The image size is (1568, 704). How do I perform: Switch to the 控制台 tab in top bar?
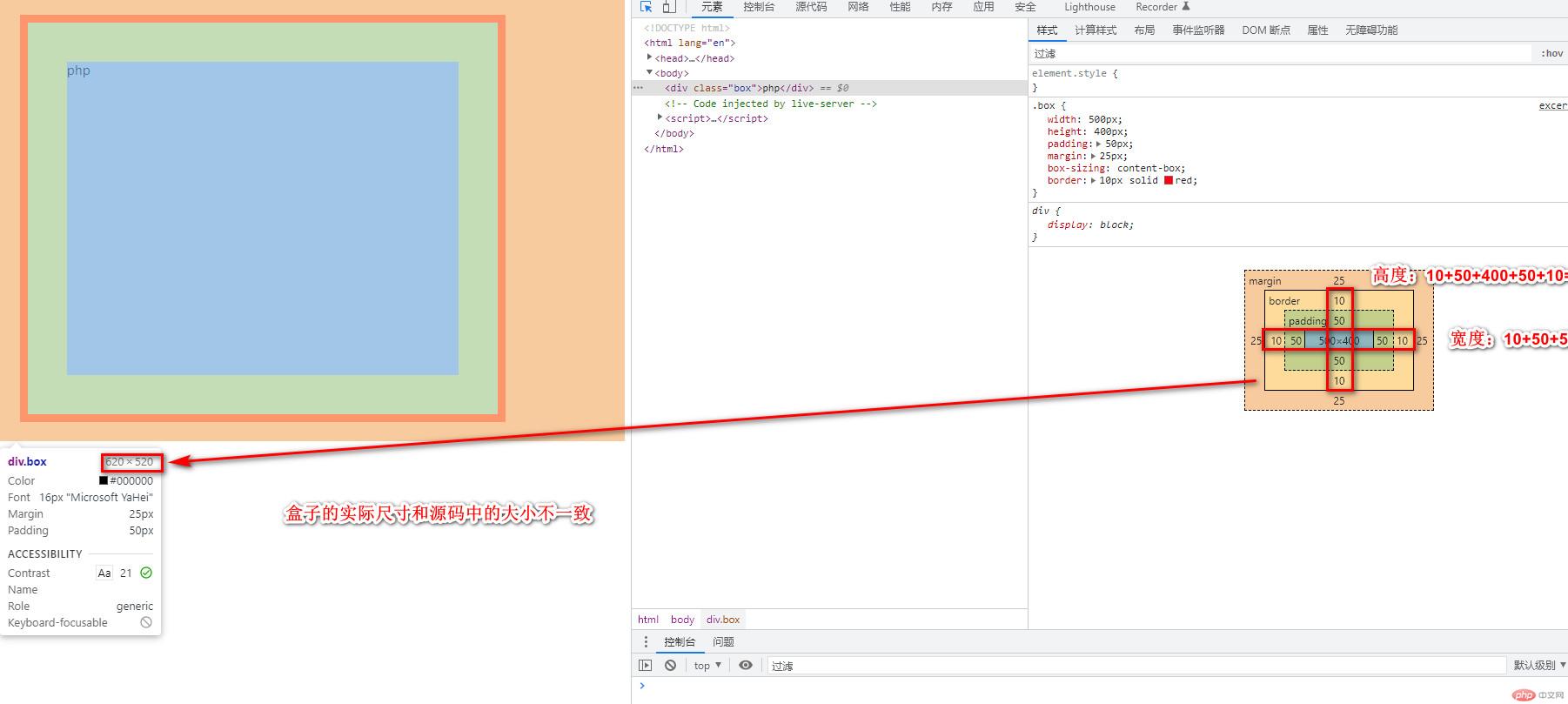(x=759, y=7)
